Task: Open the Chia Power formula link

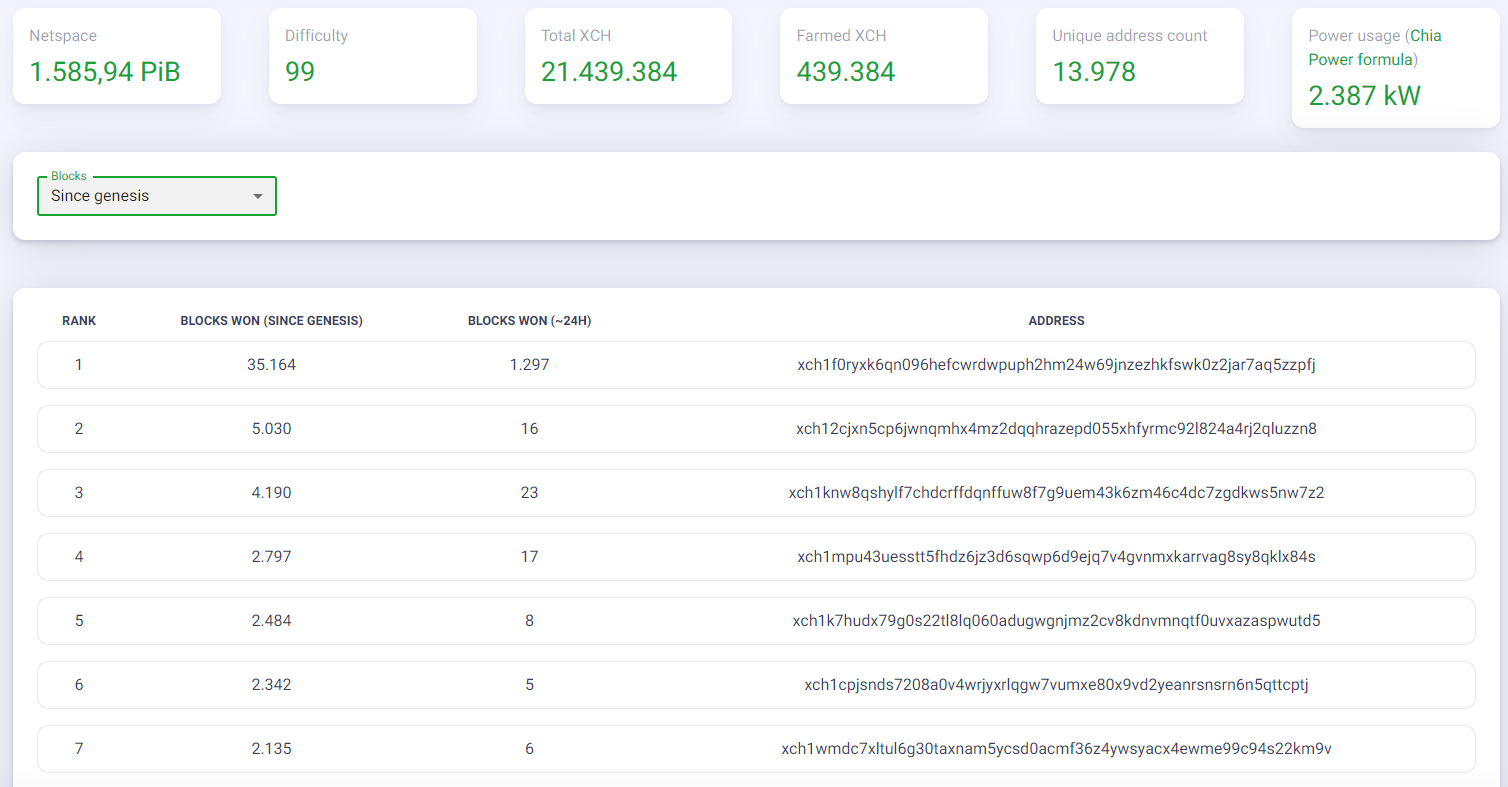Action: pos(1375,47)
